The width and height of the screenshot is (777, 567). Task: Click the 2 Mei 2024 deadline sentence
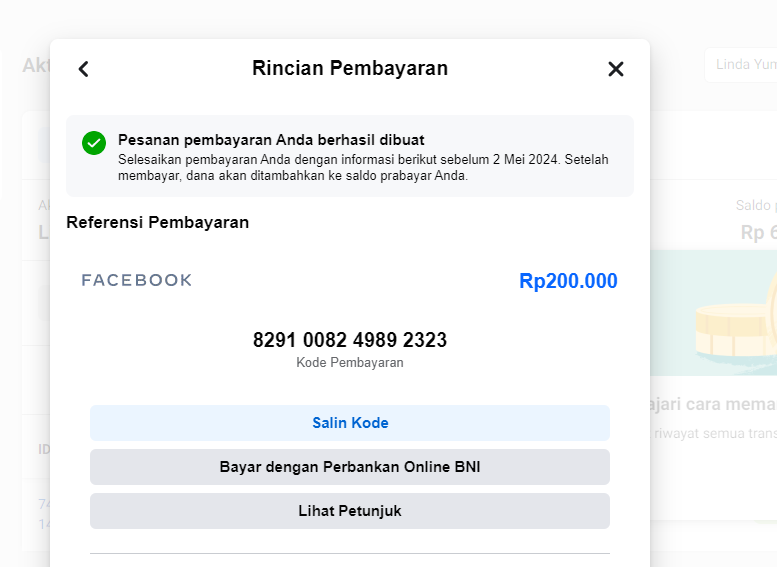pos(362,167)
